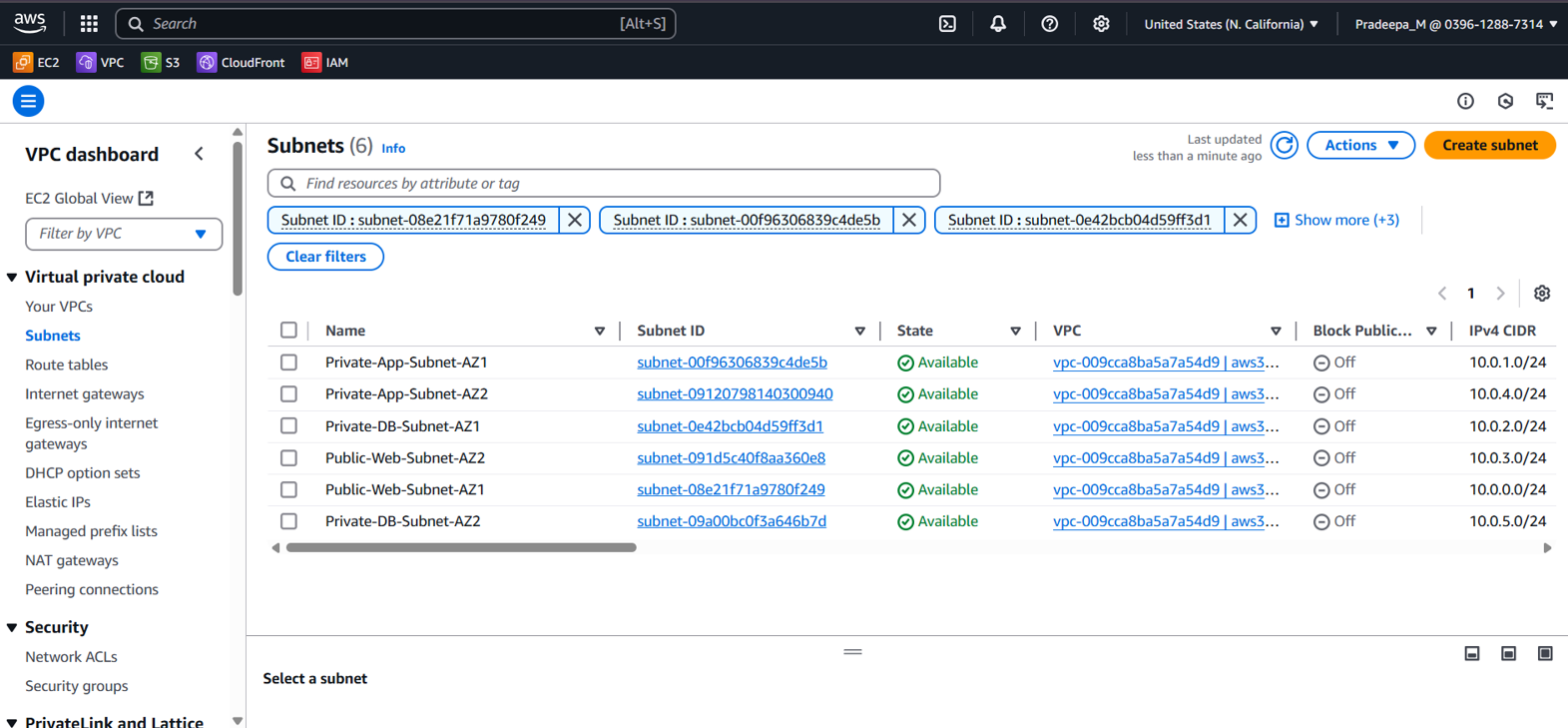Open the info panel circle icon
This screenshot has height=728, width=1568.
coord(1465,101)
